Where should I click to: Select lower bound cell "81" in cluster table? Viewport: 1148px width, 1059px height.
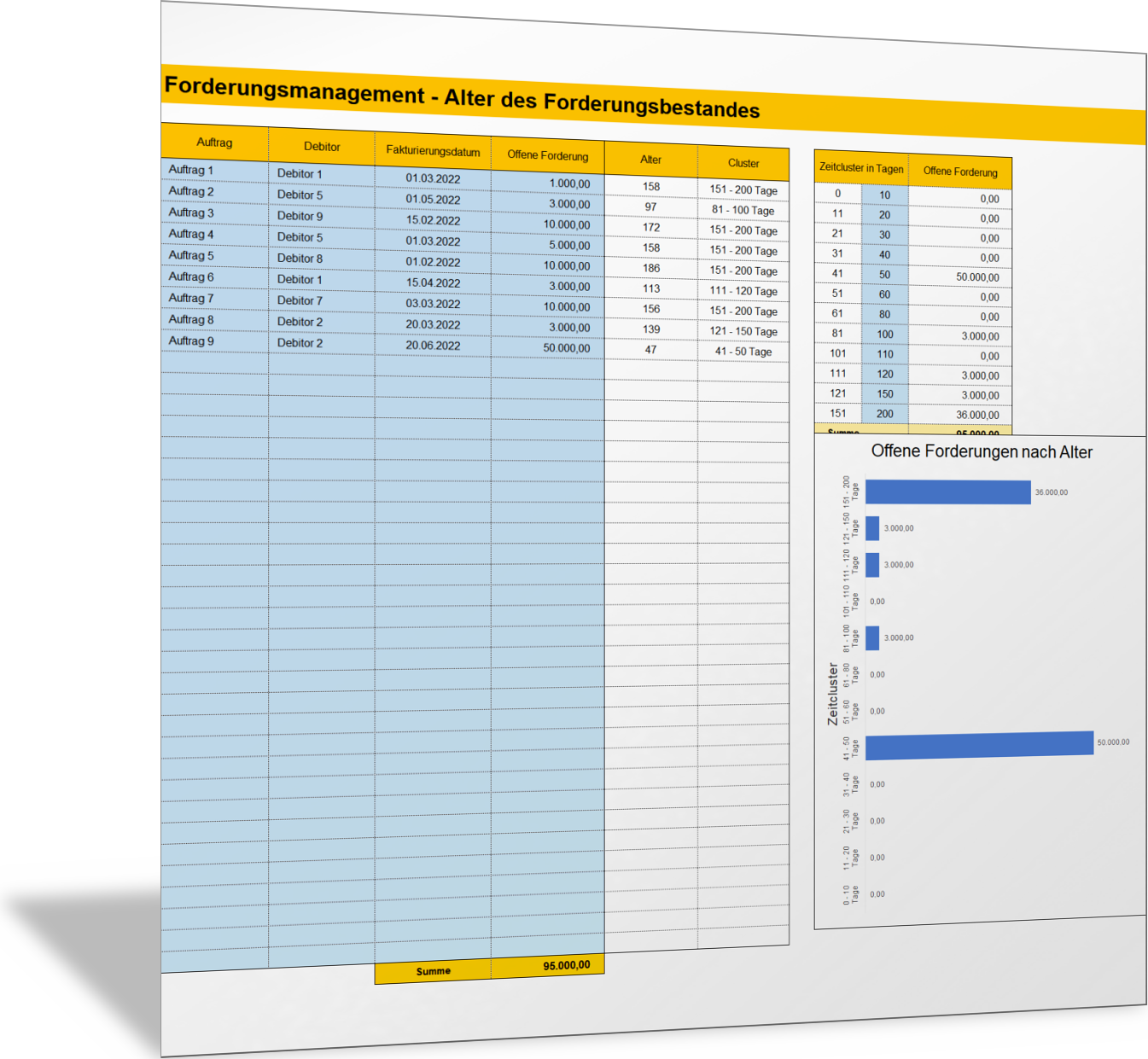tap(837, 334)
